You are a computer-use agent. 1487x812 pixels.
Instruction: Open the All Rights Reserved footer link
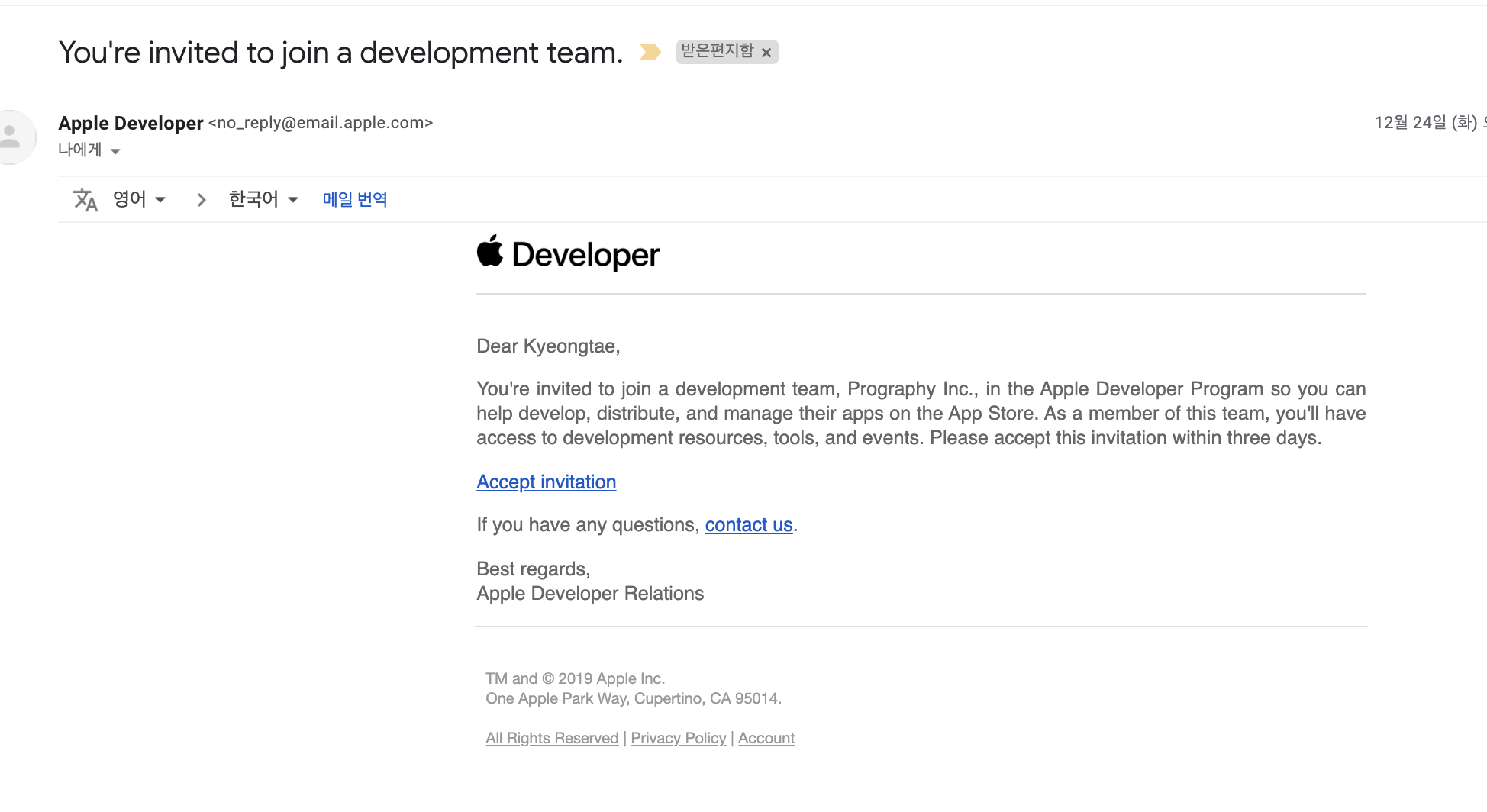(x=552, y=738)
